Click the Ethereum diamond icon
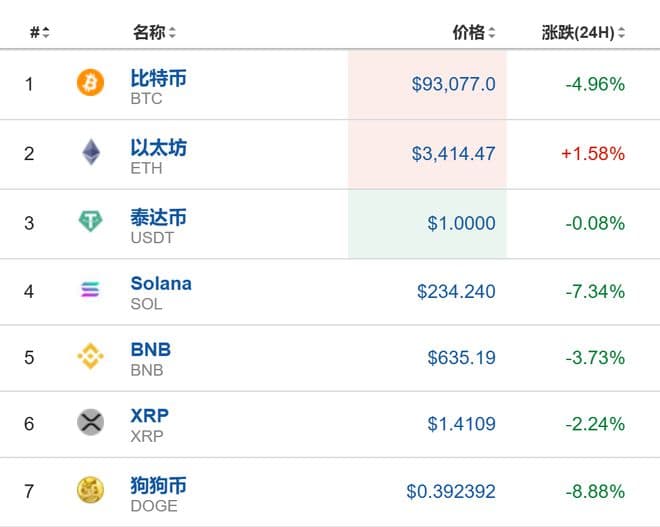Image resolution: width=660 pixels, height=527 pixels. [x=90, y=153]
